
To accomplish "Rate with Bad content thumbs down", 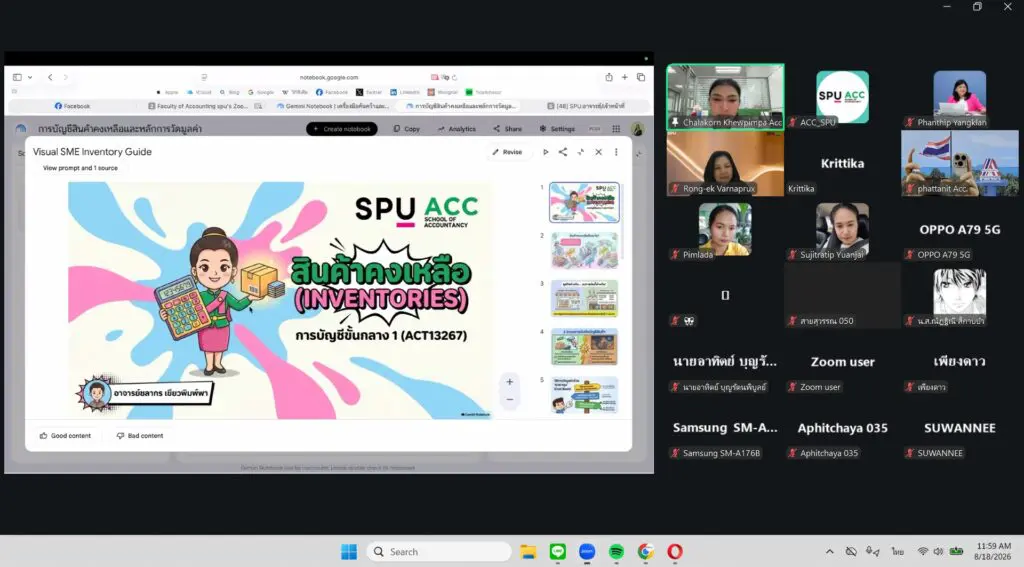I will pyautogui.click(x=140, y=436).
